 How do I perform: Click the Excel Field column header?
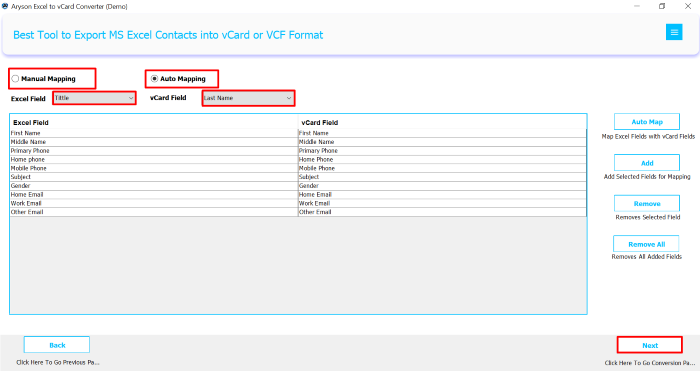coord(154,122)
